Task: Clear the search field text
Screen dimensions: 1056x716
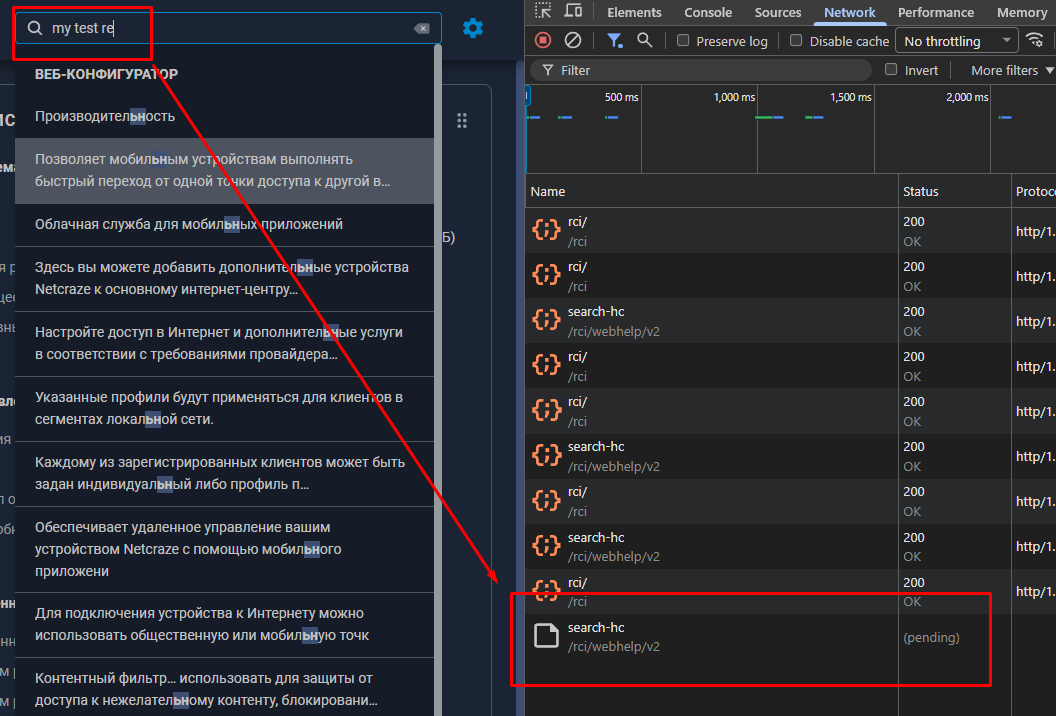Action: (422, 29)
